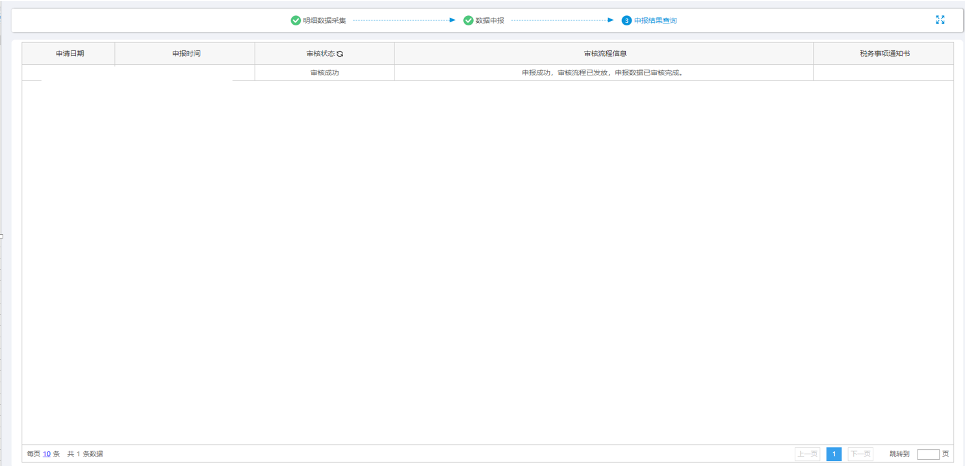
Task: Click the fullscreen expand icon
Action: [940, 20]
